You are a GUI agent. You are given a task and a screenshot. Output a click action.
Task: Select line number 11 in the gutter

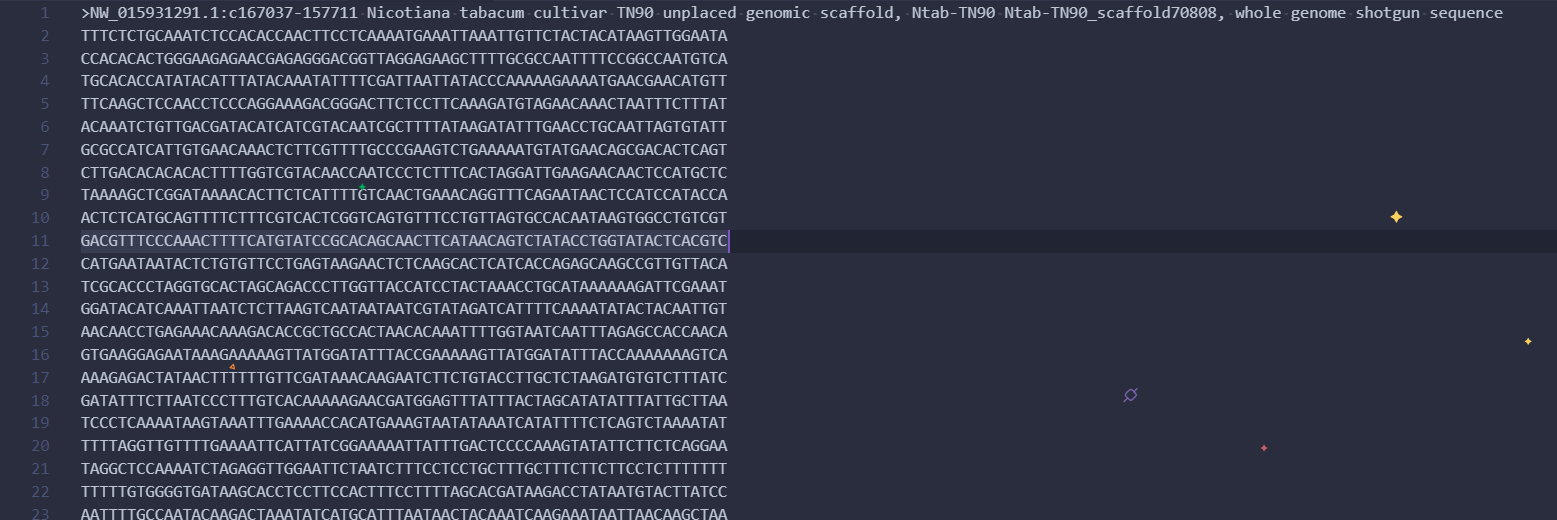coord(41,241)
